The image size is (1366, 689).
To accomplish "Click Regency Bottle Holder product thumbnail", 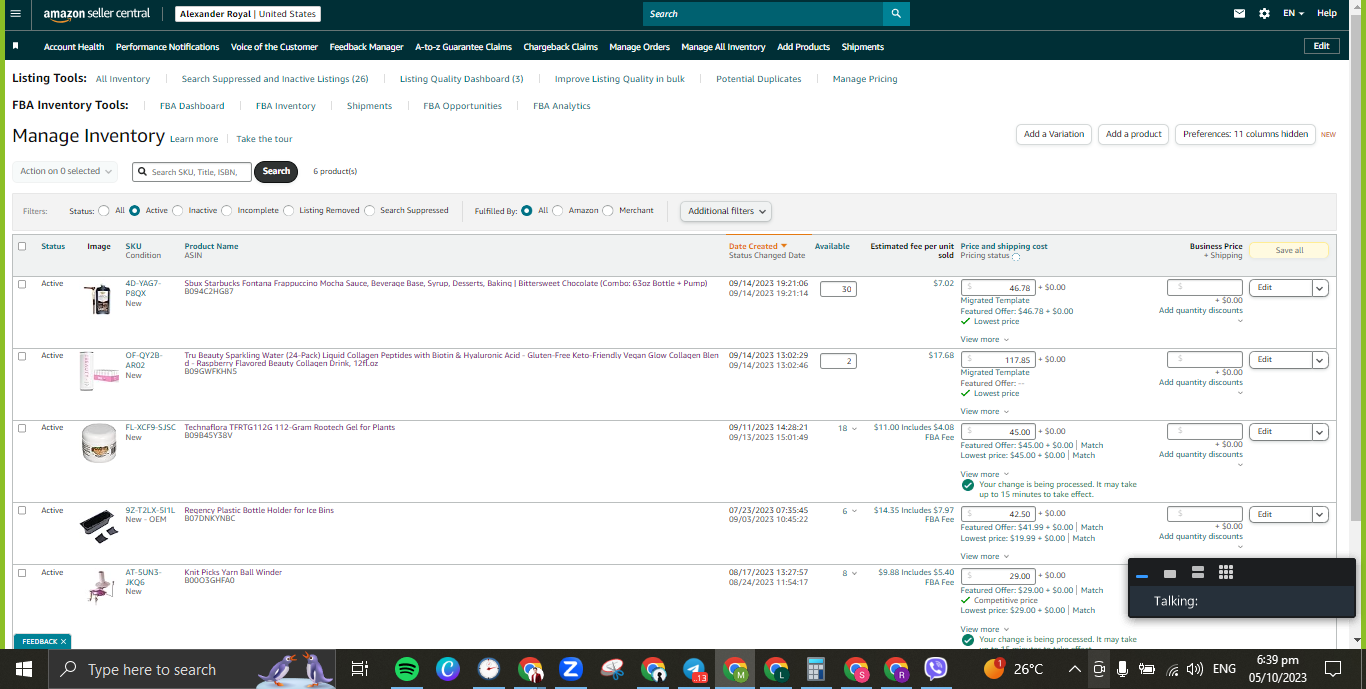I will (x=98, y=525).
